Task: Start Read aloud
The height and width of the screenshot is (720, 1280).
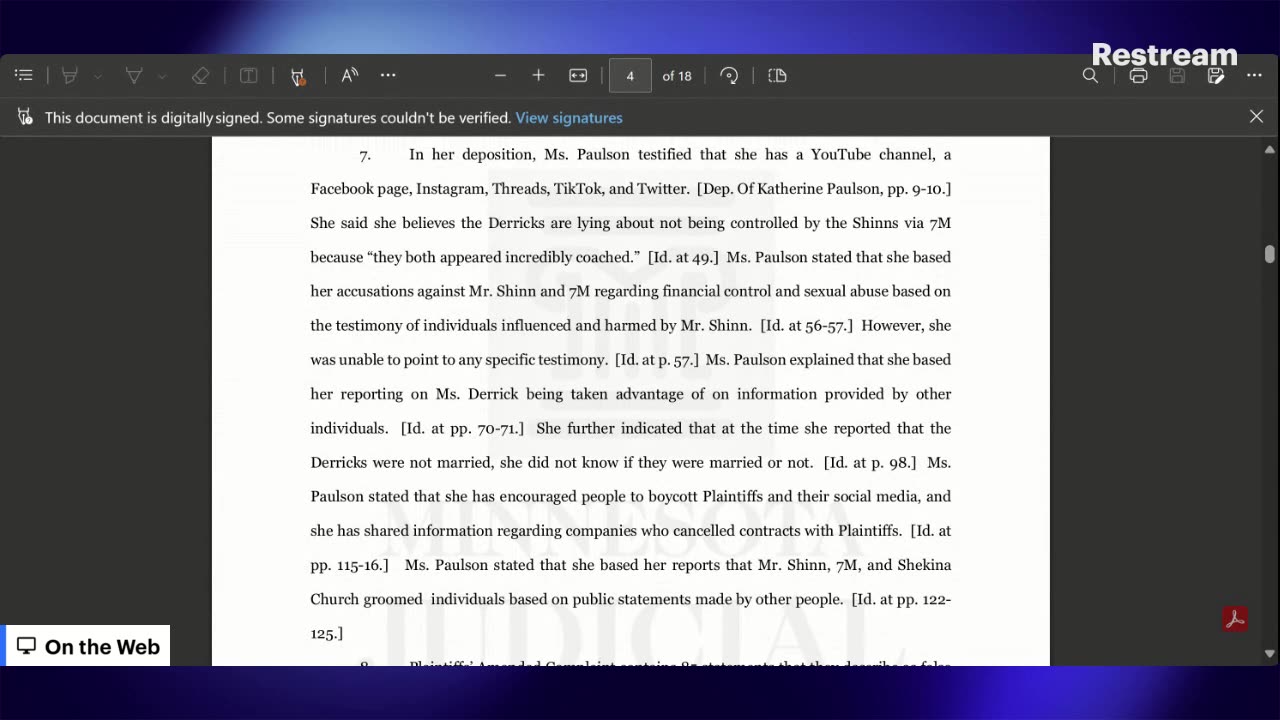Action: click(x=349, y=75)
